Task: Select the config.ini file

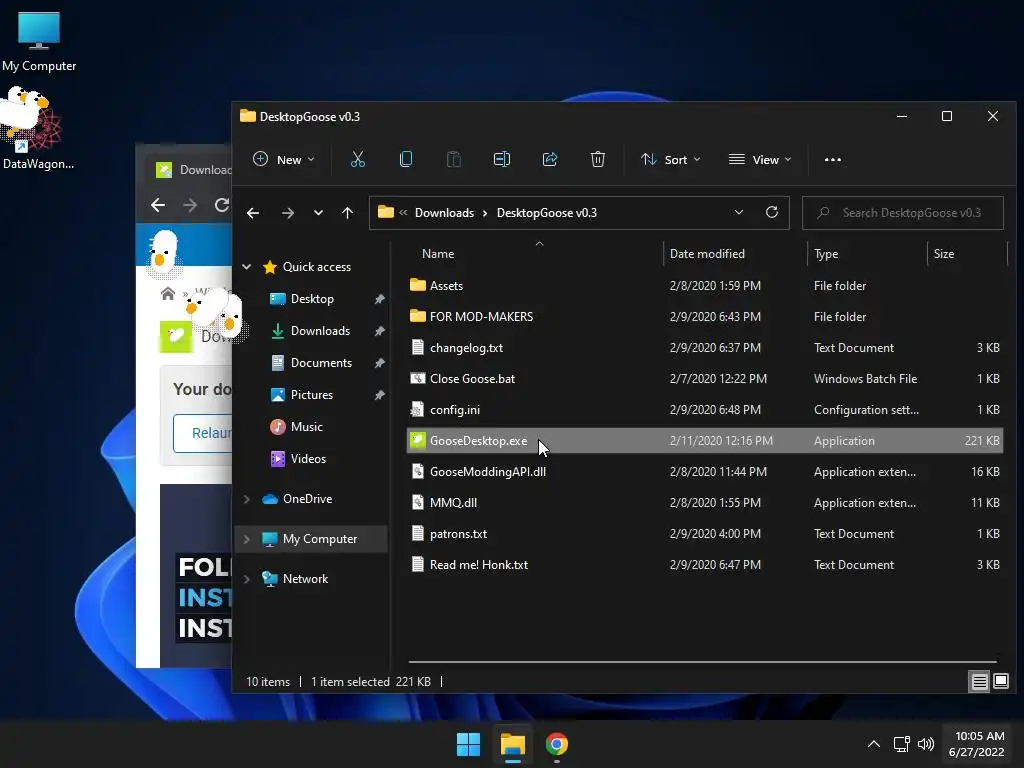Action: (705, 409)
